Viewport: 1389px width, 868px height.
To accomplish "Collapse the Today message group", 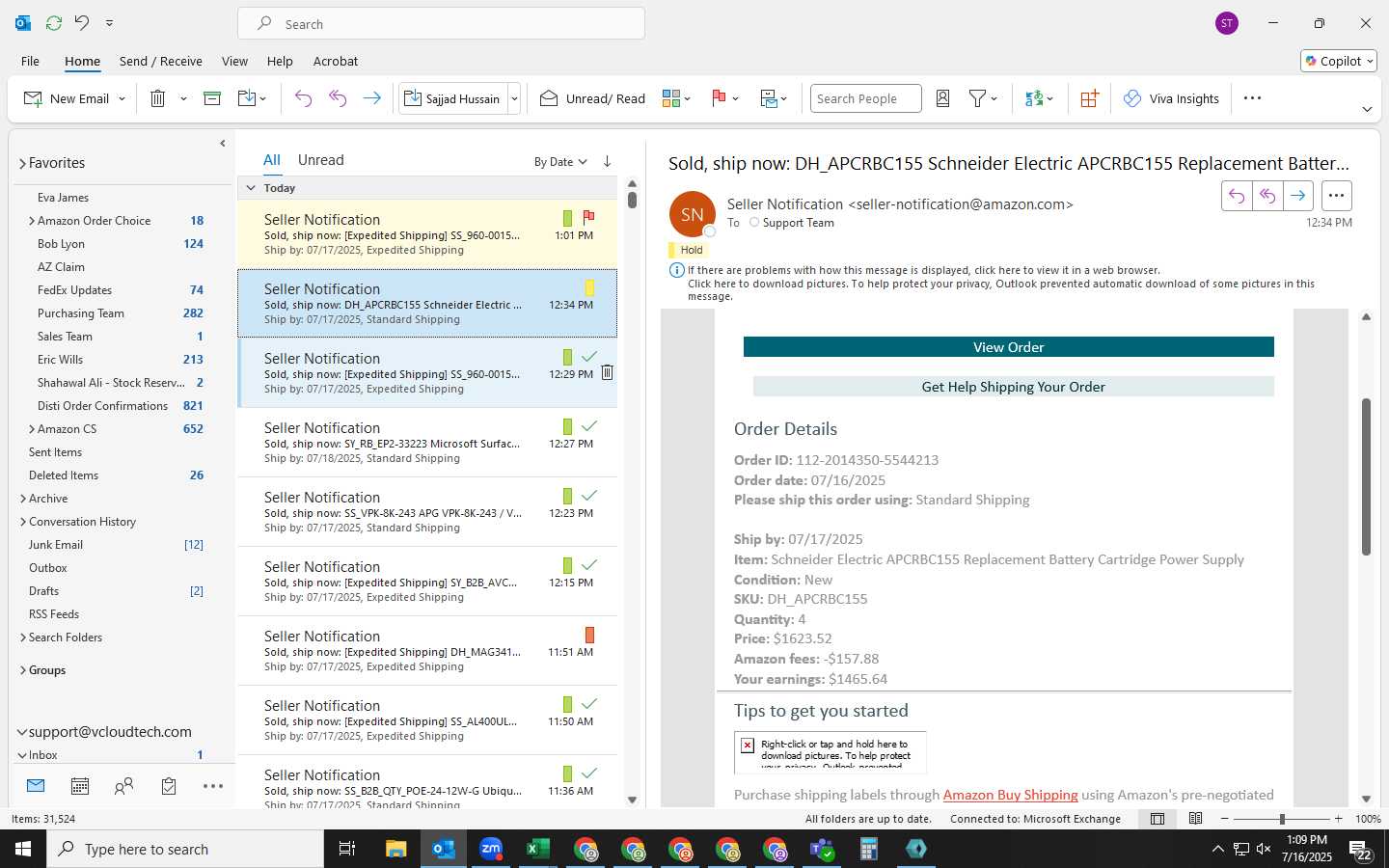I will [251, 188].
